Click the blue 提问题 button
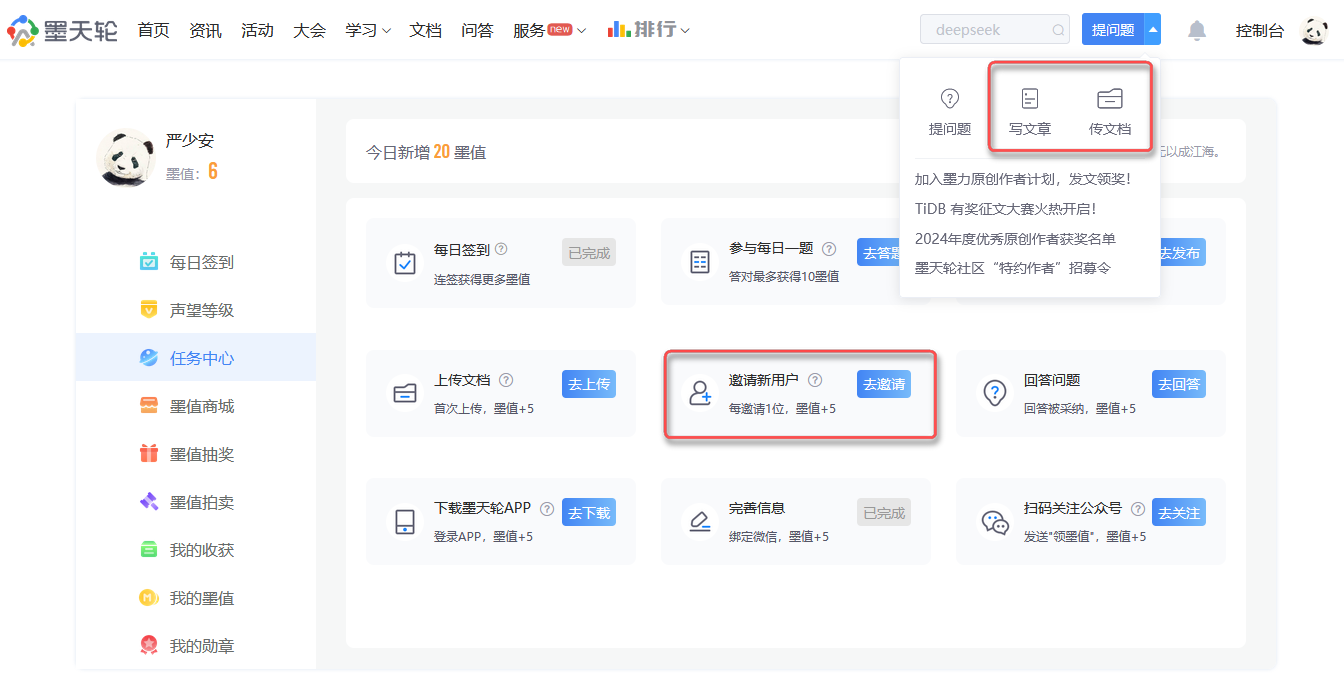The image size is (1344, 681). point(1113,30)
